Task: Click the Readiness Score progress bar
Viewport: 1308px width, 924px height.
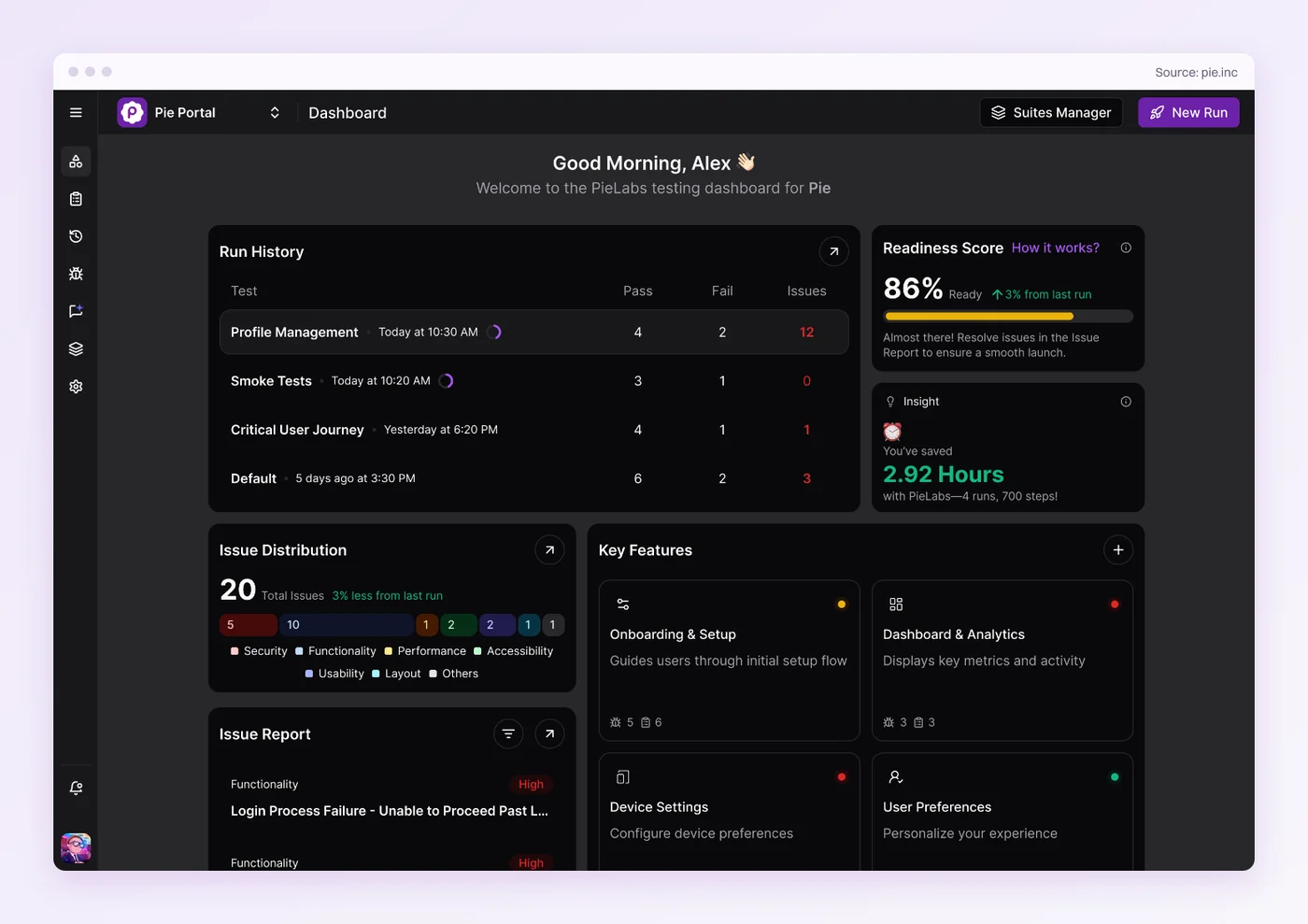Action: tap(1008, 316)
